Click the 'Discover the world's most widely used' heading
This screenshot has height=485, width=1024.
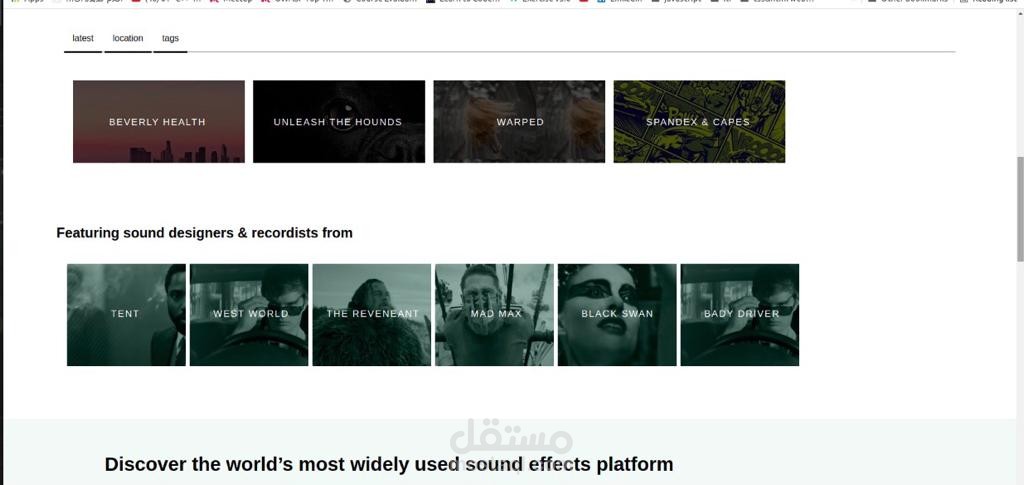pyautogui.click(x=389, y=464)
